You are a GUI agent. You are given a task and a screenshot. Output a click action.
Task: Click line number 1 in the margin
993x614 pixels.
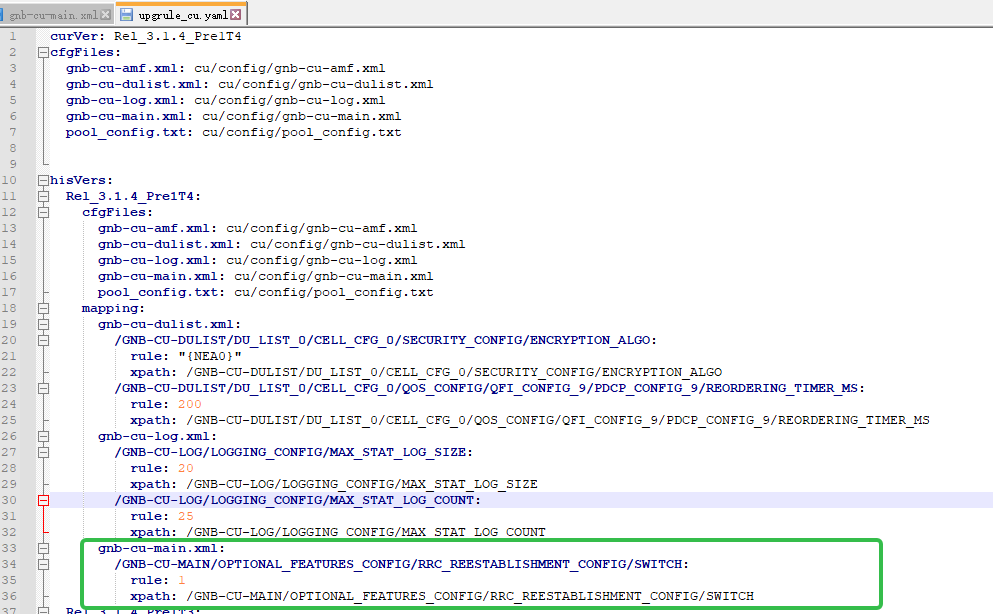click(13, 36)
